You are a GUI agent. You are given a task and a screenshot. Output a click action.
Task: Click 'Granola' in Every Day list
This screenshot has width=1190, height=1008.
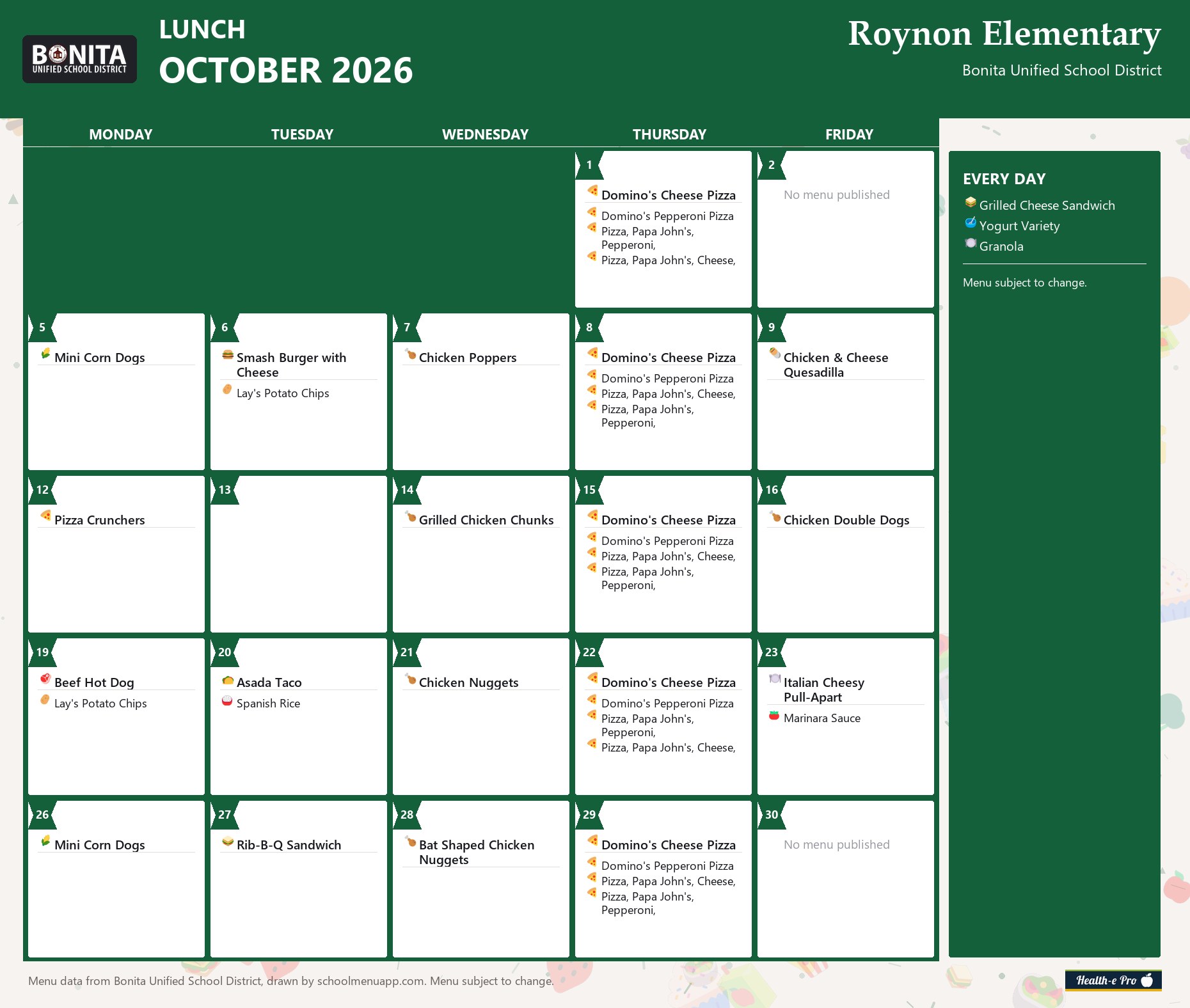[x=1001, y=246]
